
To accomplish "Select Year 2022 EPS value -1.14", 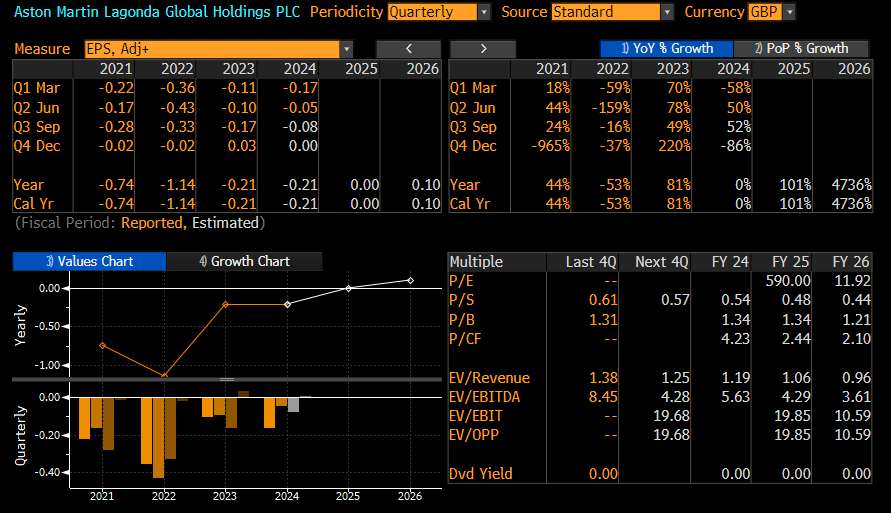I will [177, 185].
